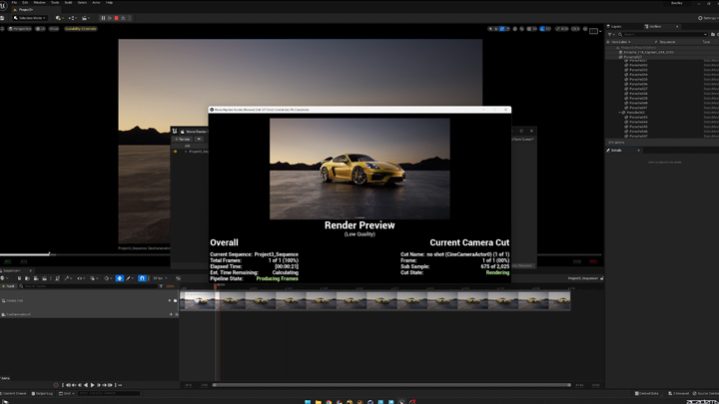Open Derived Data in status bar
This screenshot has width=719, height=404.
coord(647,393)
